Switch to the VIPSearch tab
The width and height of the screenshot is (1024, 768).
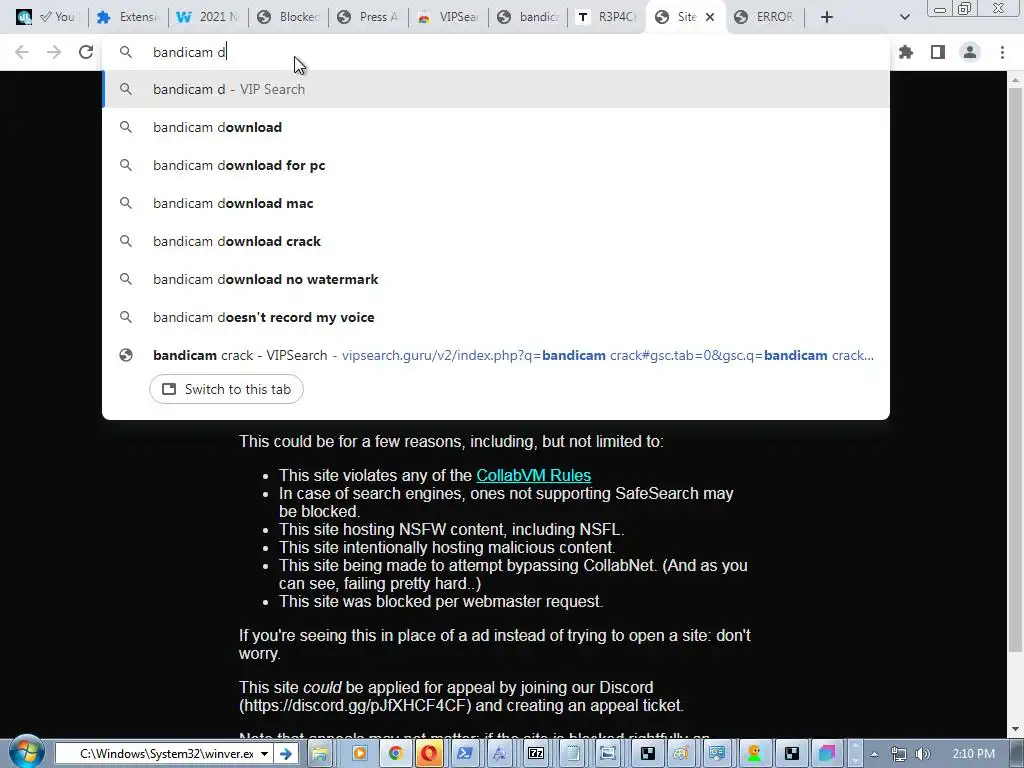click(x=448, y=17)
